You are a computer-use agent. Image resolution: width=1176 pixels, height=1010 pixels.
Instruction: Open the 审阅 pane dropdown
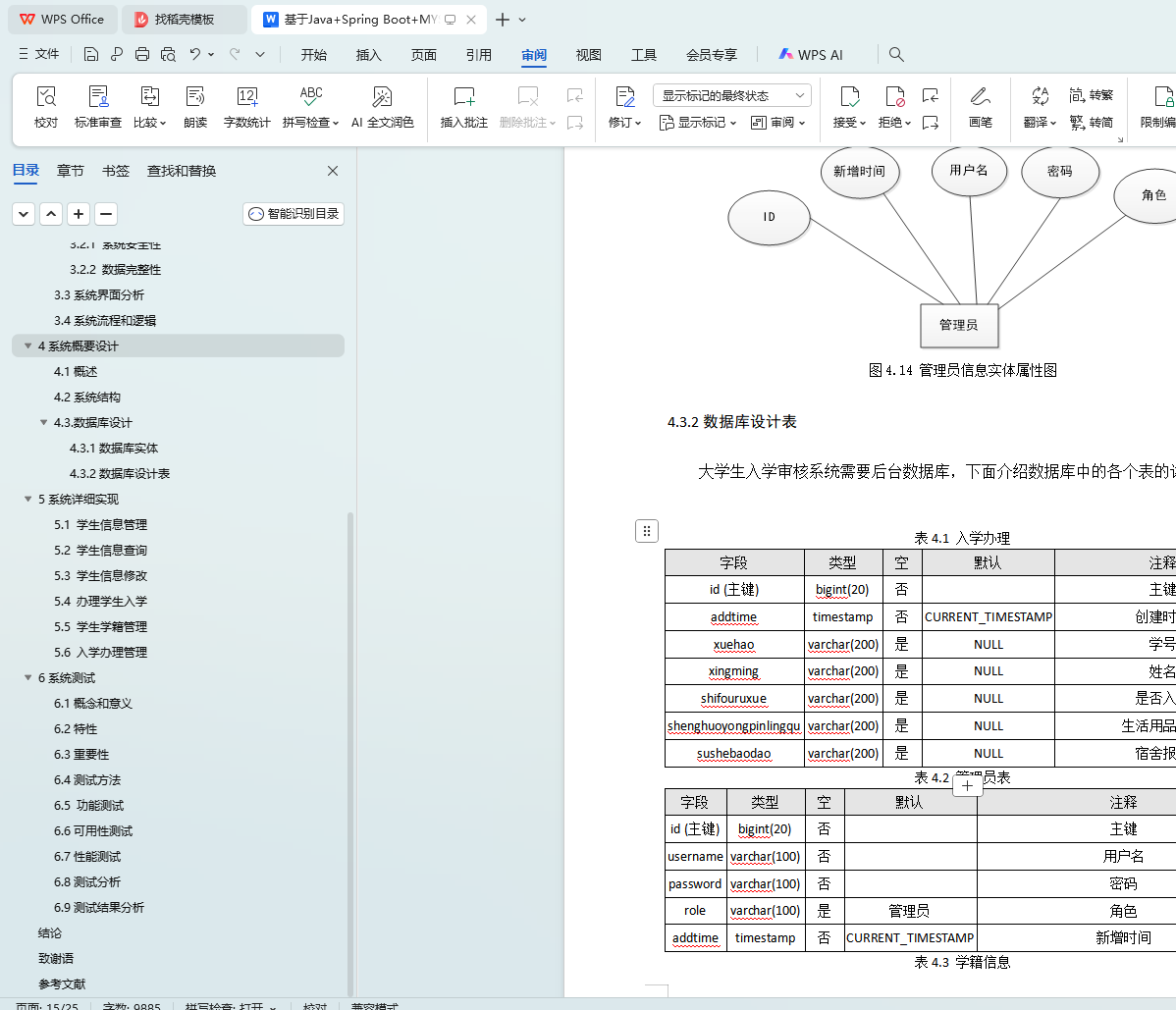777,123
